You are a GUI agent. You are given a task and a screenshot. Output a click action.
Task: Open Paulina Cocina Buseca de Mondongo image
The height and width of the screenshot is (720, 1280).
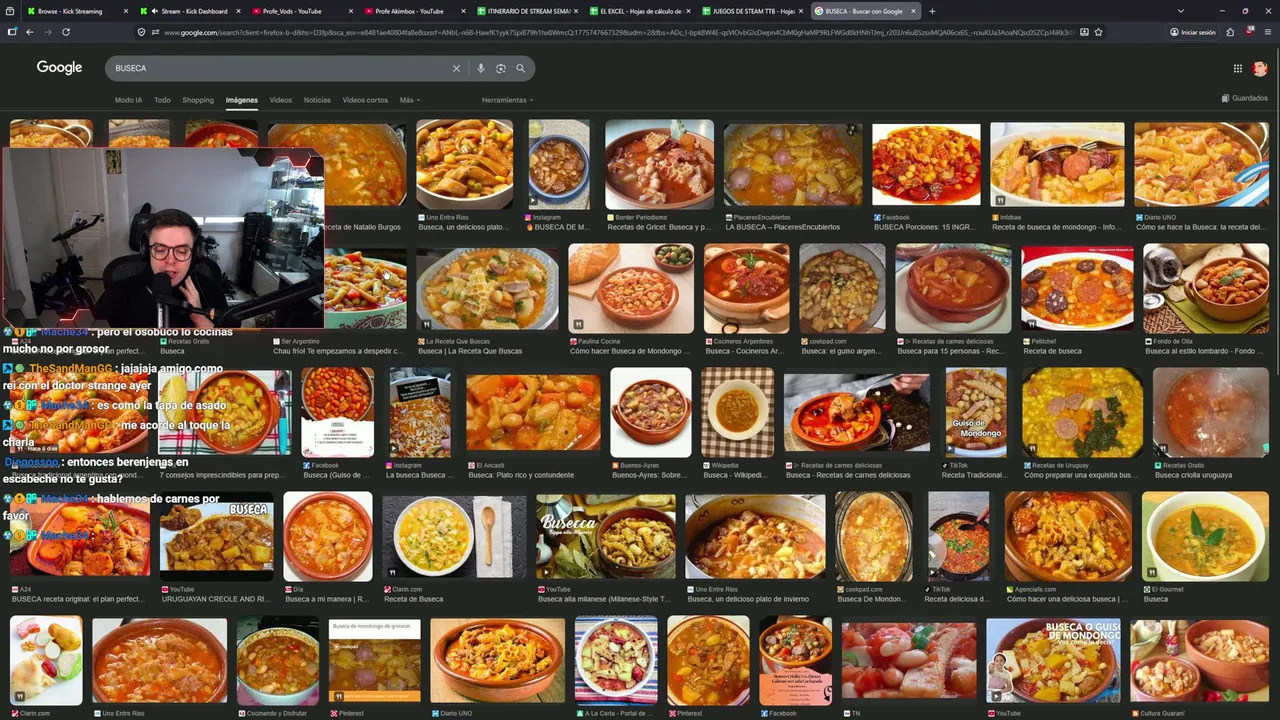coord(631,288)
